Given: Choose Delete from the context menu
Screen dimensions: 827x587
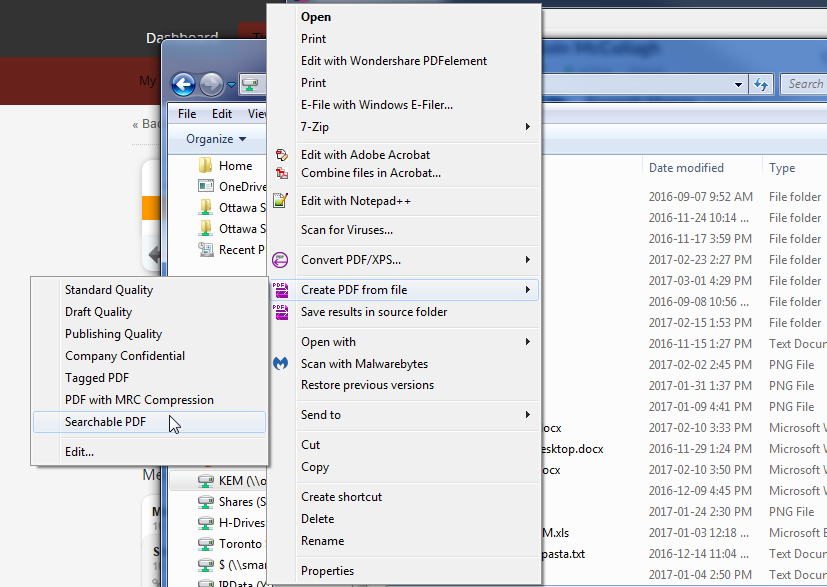Looking at the screenshot, I should coord(318,519).
